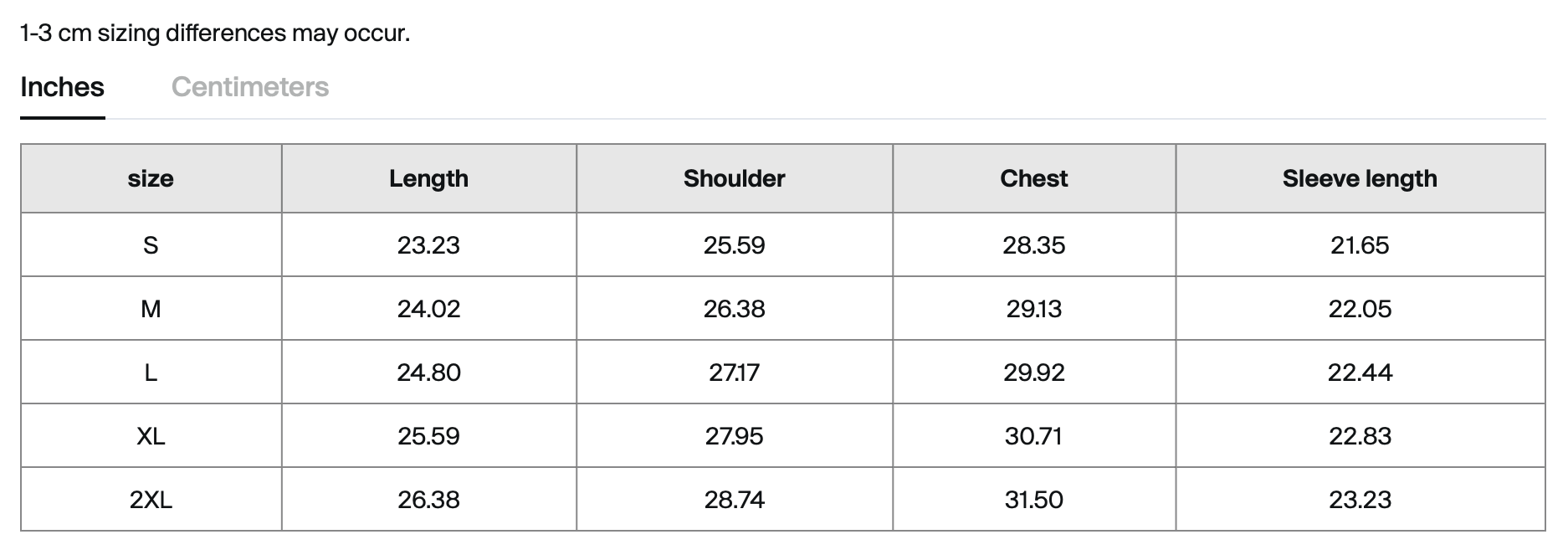Switch to the Centimeters tab
The image size is (1568, 555).
coord(249,87)
